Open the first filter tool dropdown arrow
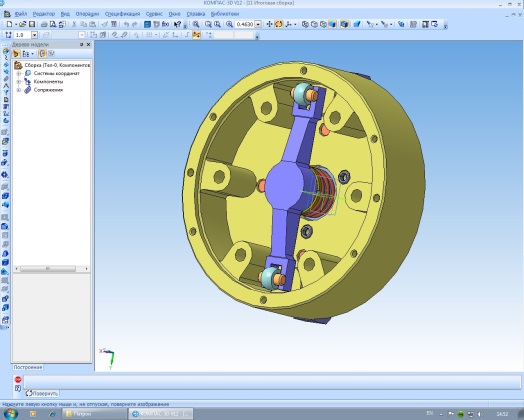 tap(377, 24)
